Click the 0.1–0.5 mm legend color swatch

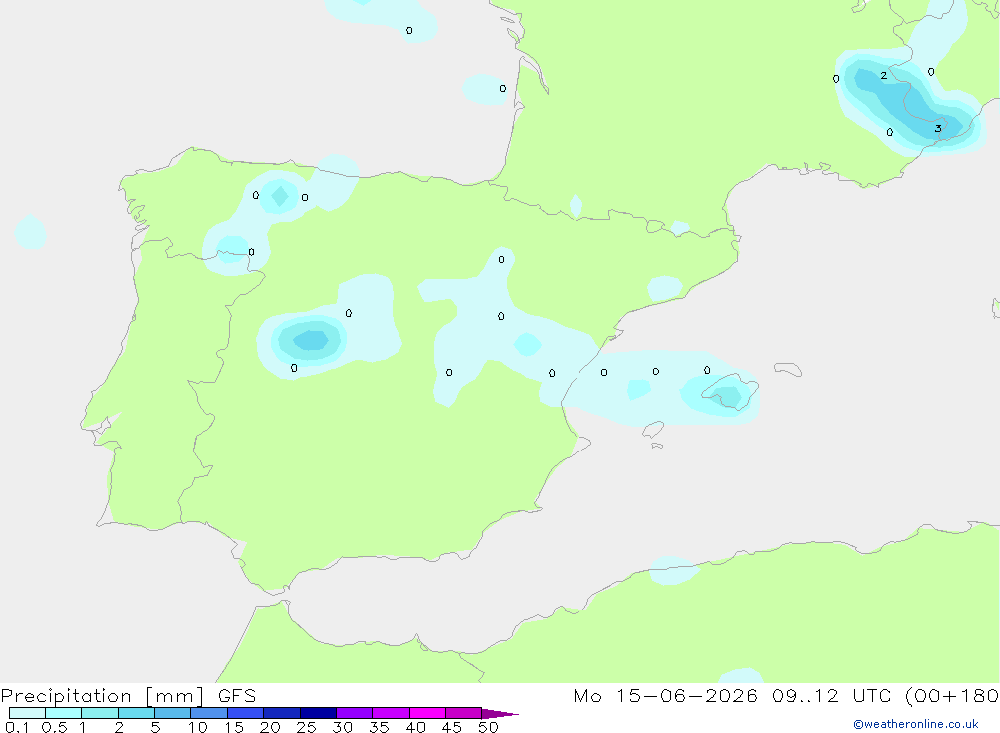[27, 713]
